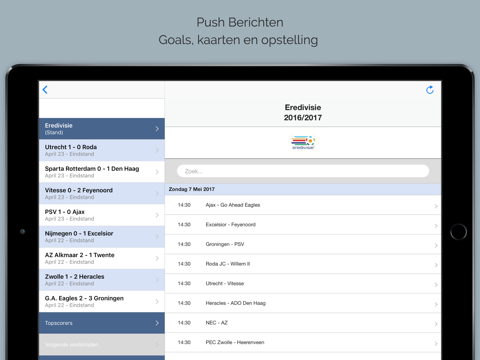
Task: Chevron beside Utrecht 1 - 0 Roda
Action: [157, 150]
